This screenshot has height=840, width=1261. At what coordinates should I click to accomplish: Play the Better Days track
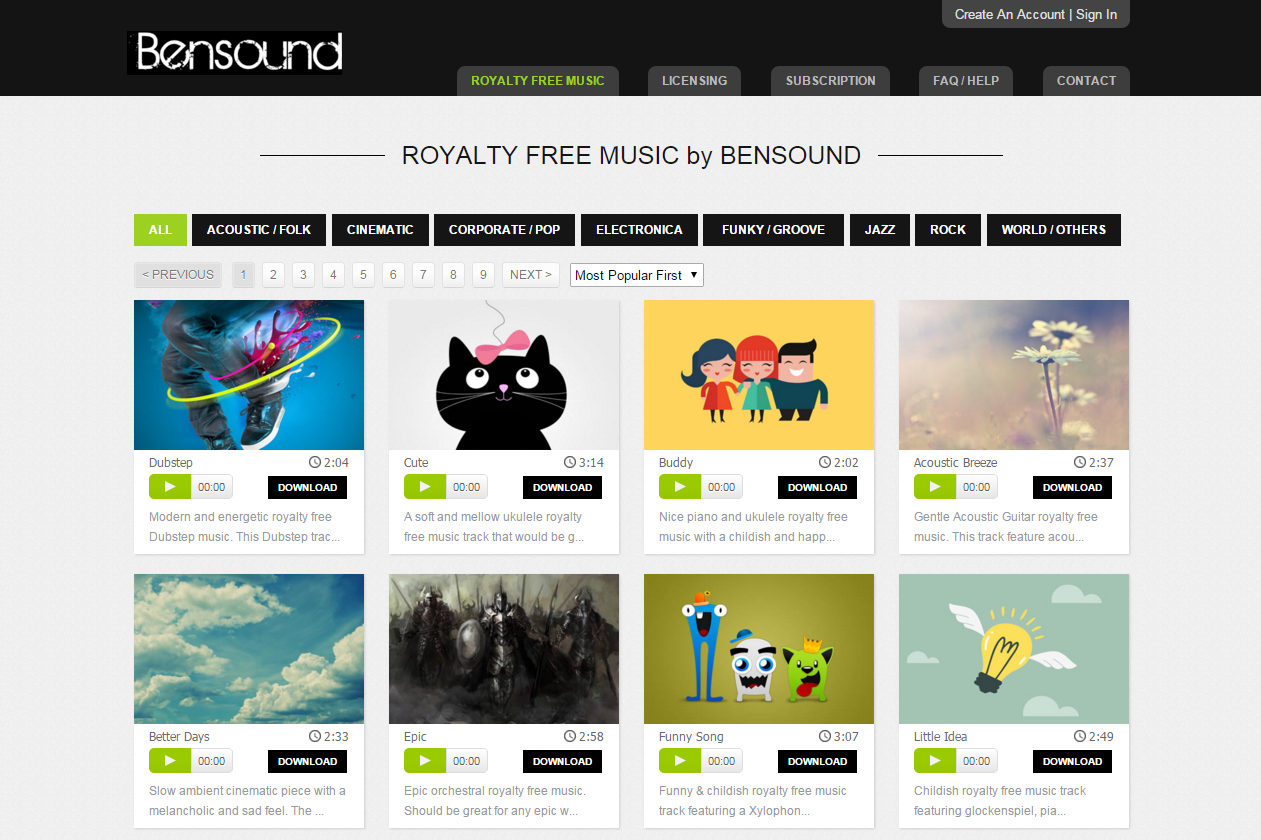point(170,761)
